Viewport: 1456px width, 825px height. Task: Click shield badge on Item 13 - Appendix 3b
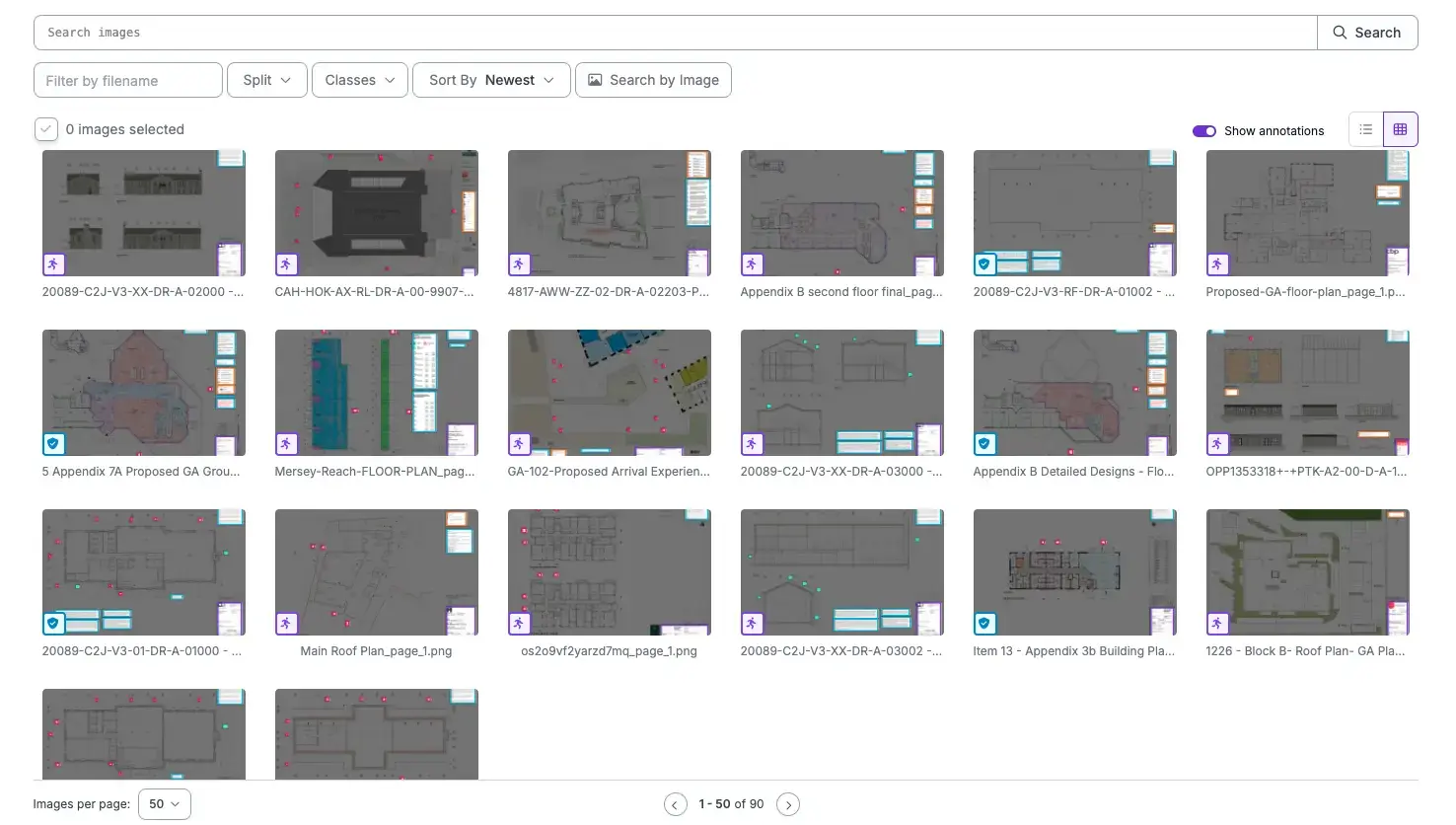click(985, 624)
